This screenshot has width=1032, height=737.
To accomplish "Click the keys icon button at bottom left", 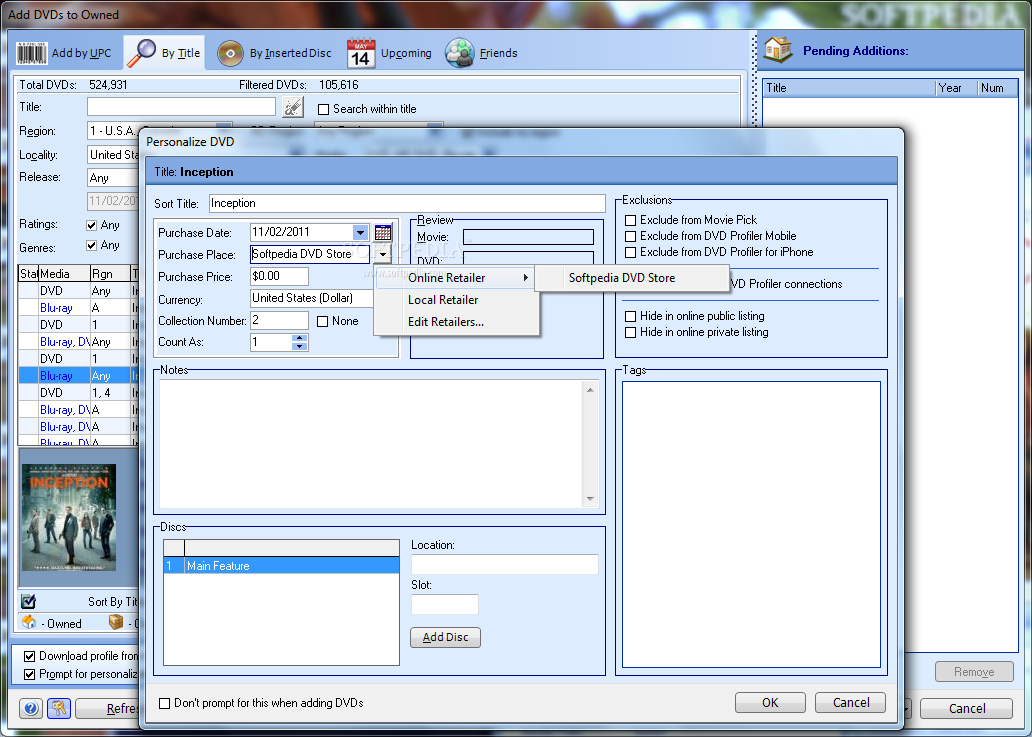I will [59, 708].
